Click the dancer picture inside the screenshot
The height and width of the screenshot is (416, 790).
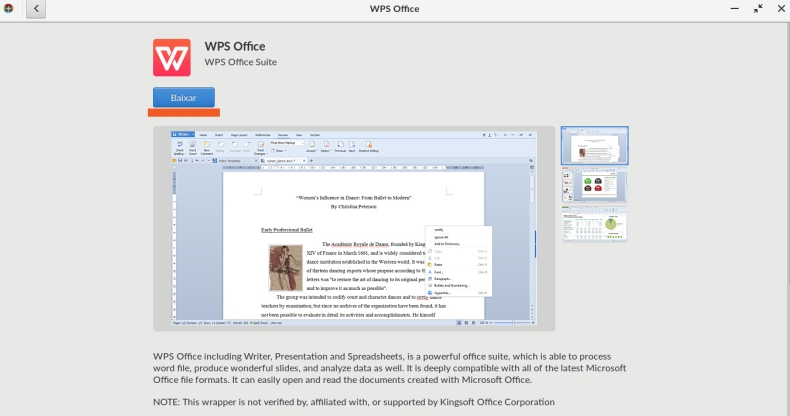pyautogui.click(x=285, y=267)
